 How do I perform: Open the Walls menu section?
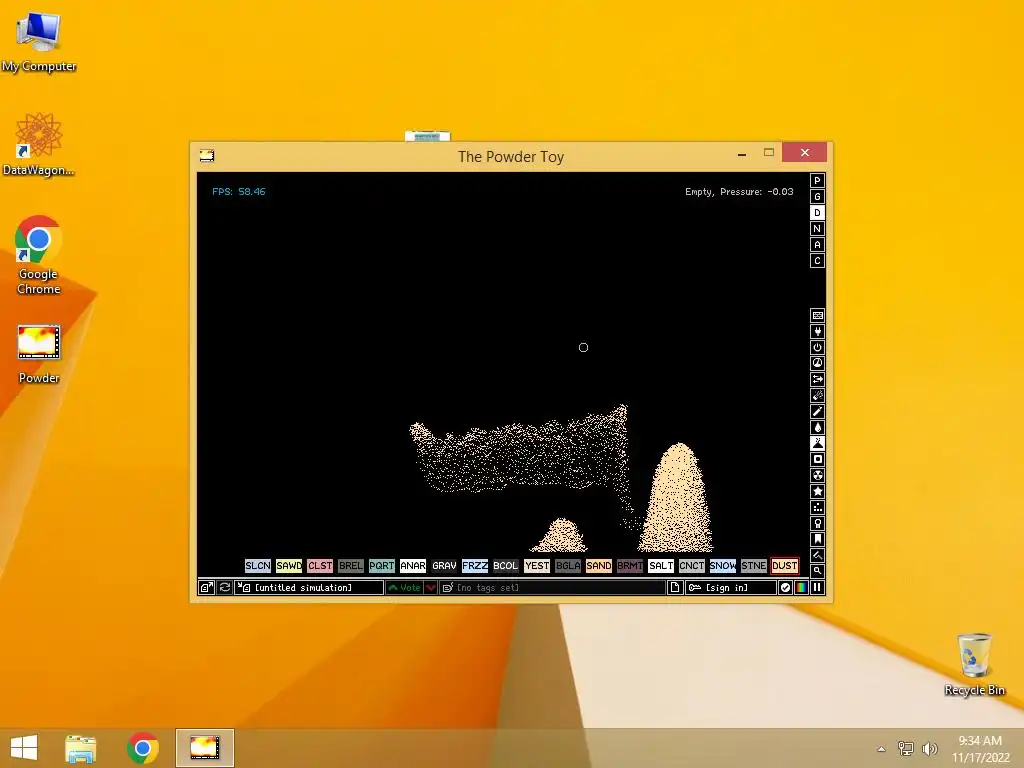tap(817, 315)
